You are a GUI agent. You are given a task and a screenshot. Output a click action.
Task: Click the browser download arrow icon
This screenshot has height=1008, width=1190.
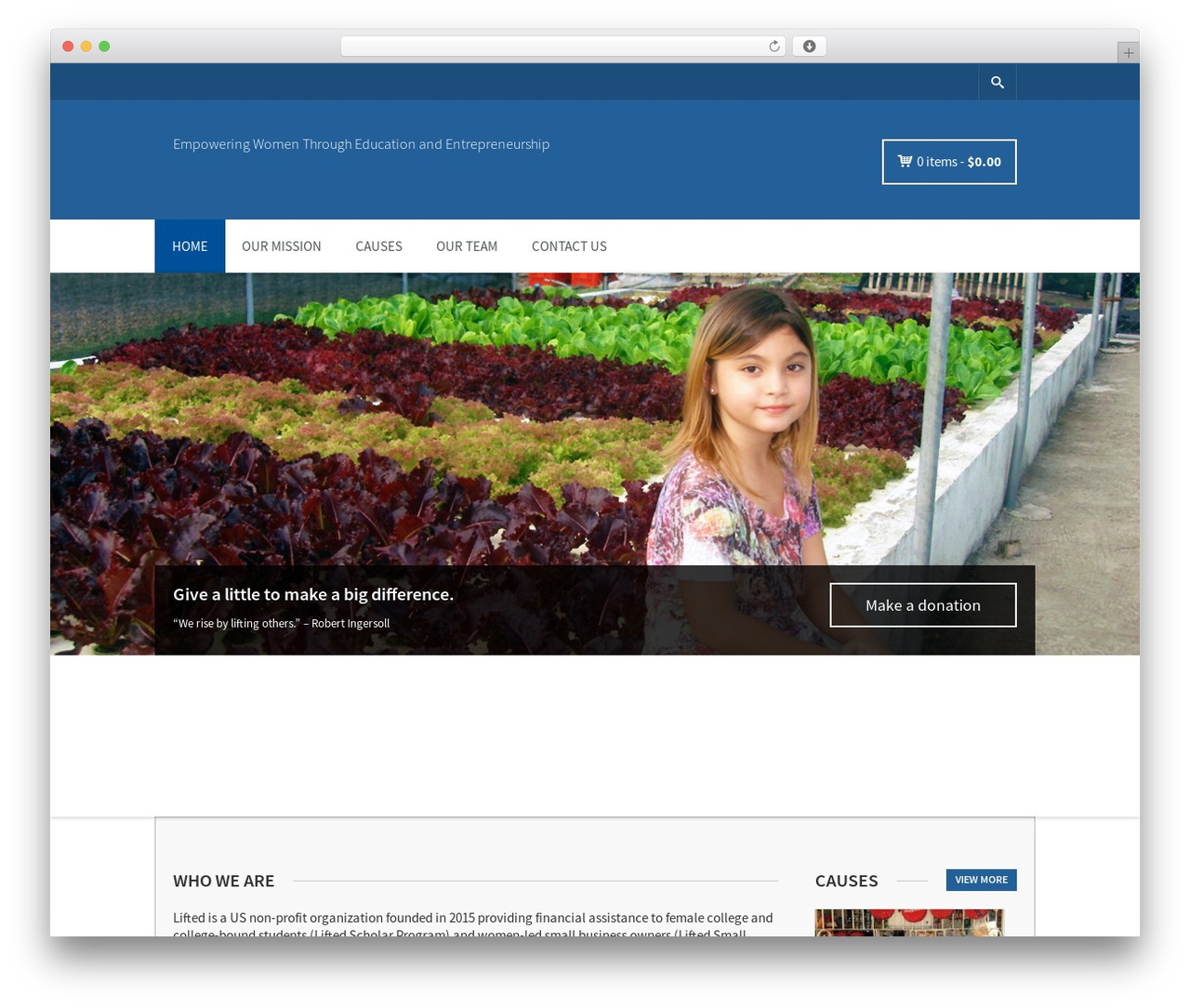tap(809, 46)
